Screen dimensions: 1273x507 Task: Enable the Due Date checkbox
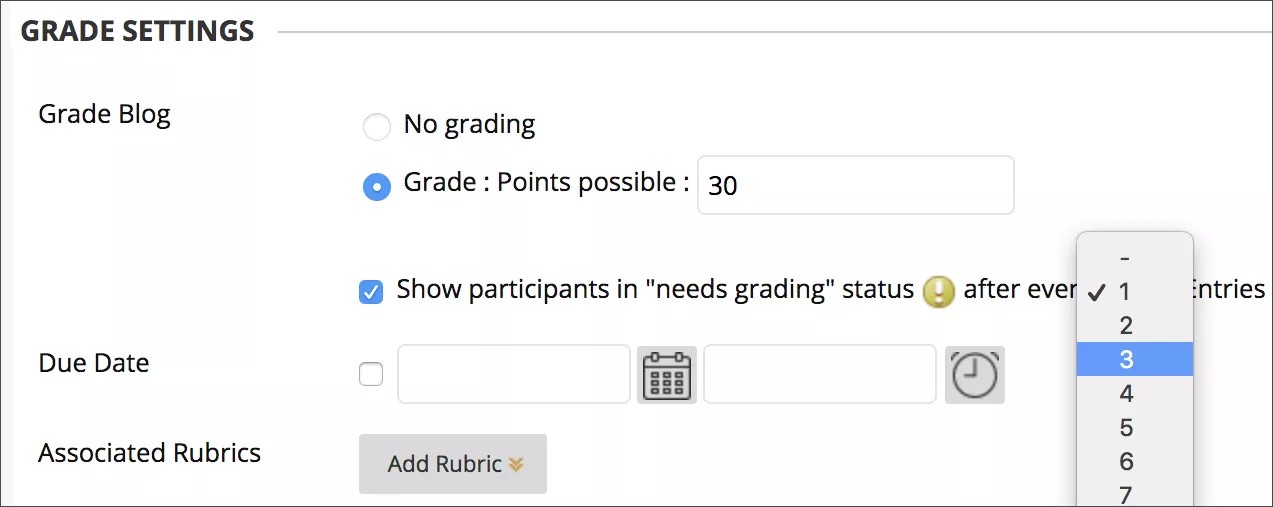pyautogui.click(x=371, y=375)
